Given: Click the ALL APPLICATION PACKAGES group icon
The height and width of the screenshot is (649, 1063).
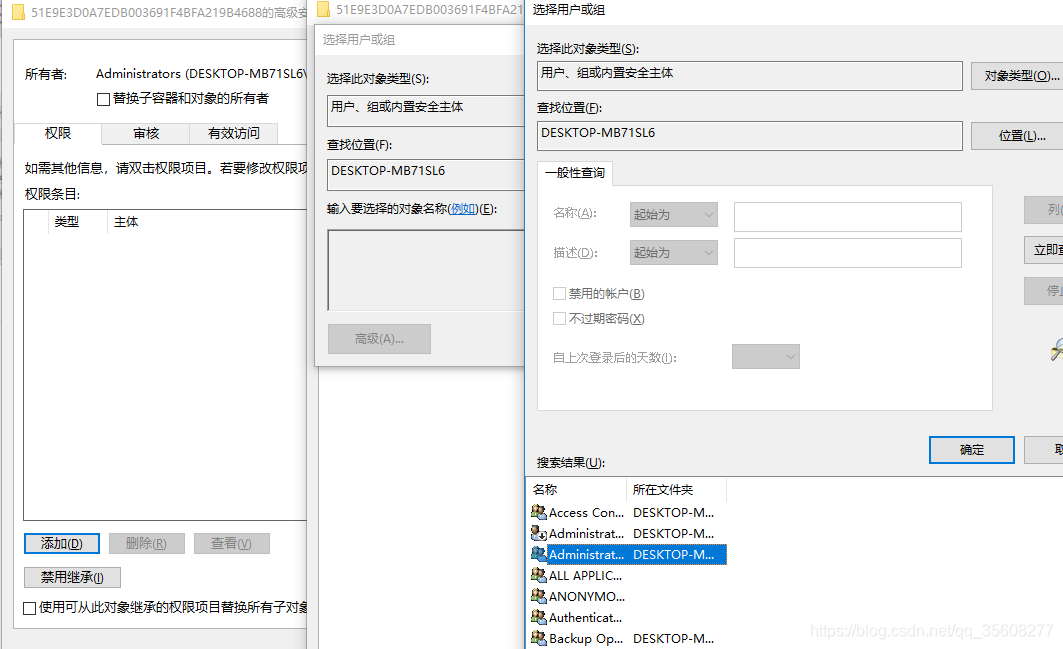Looking at the screenshot, I should (537, 575).
